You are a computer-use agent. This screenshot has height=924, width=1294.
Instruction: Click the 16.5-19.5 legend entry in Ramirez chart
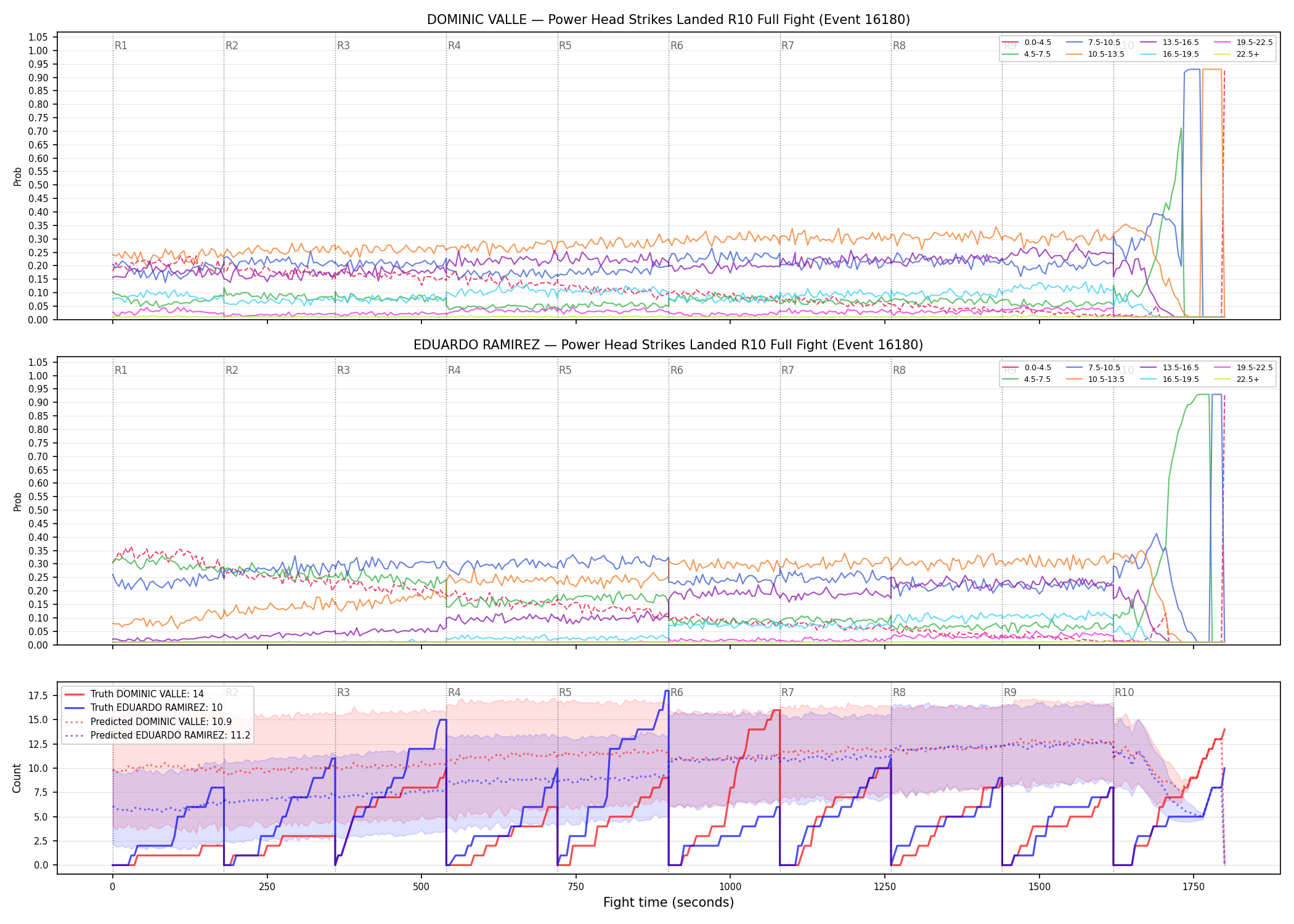pos(1170,379)
